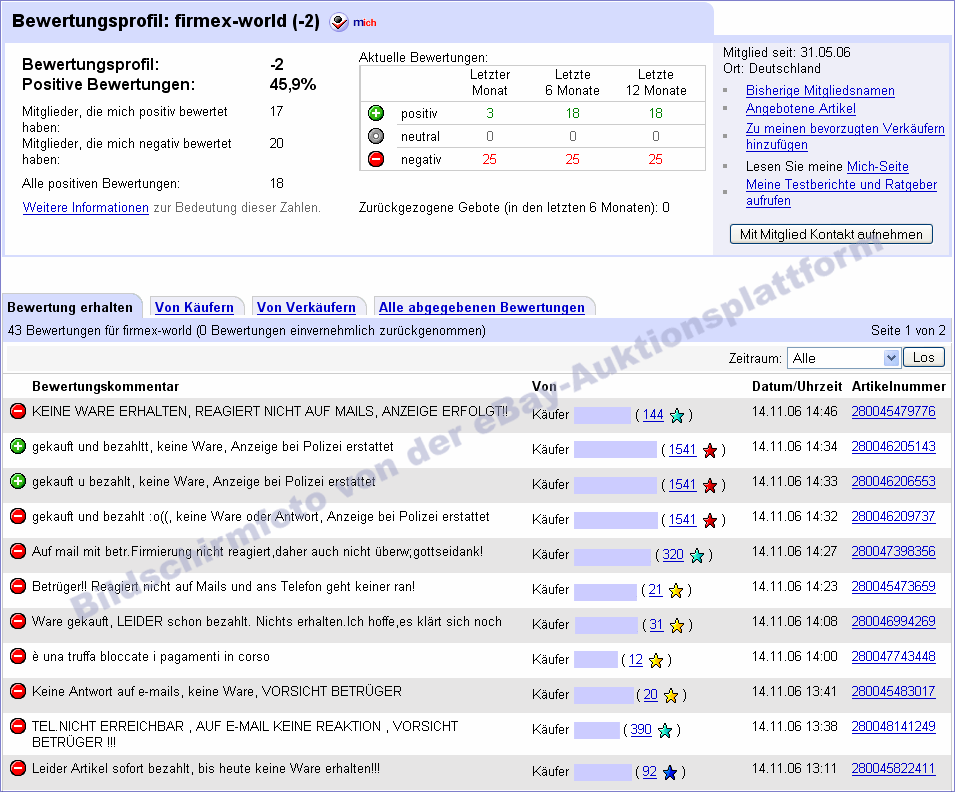Viewport: 955px width, 792px height.
Task: Open 'Weitere Informationen' link
Action: pyautogui.click(x=86, y=208)
